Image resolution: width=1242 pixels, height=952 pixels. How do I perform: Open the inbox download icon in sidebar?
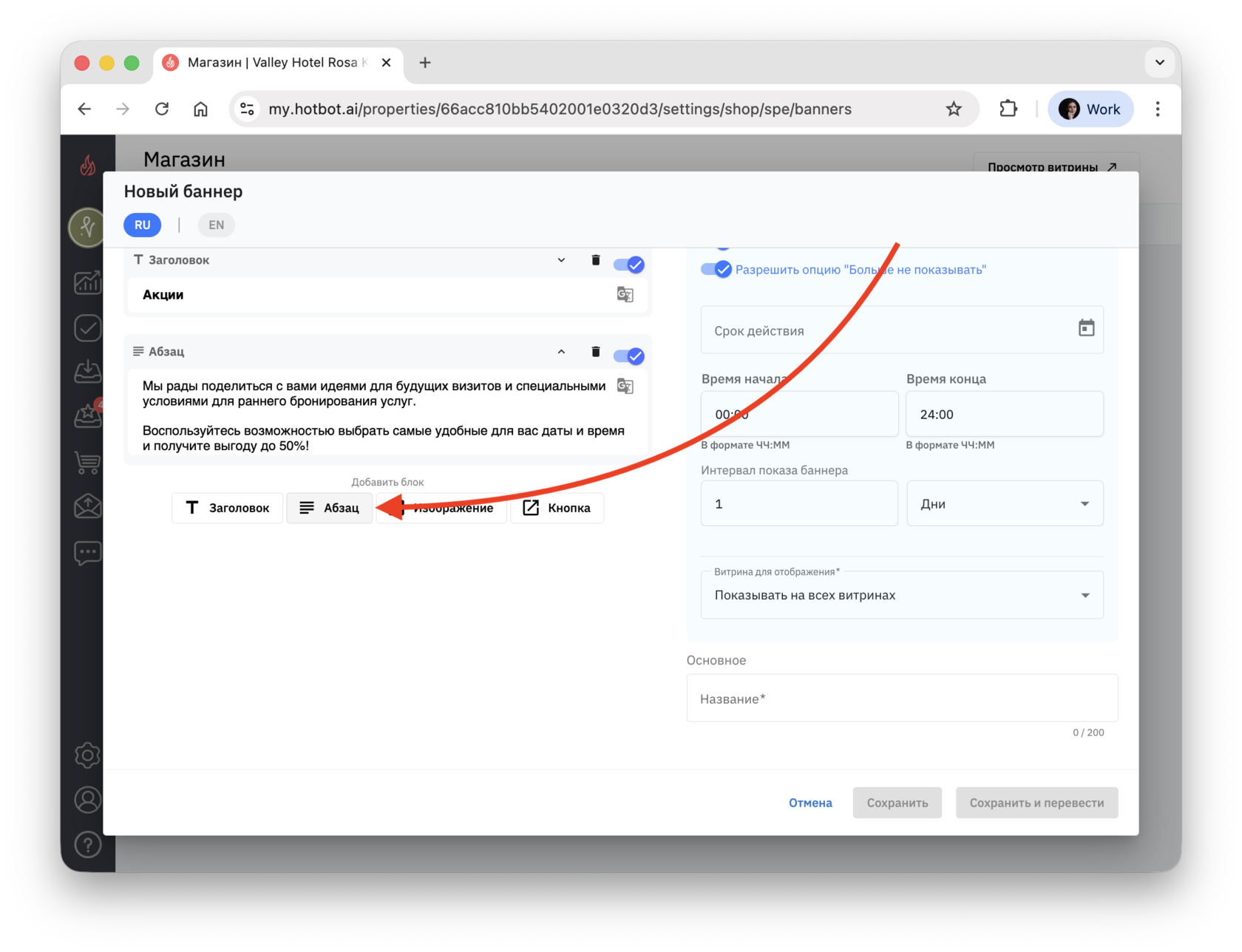[x=88, y=372]
